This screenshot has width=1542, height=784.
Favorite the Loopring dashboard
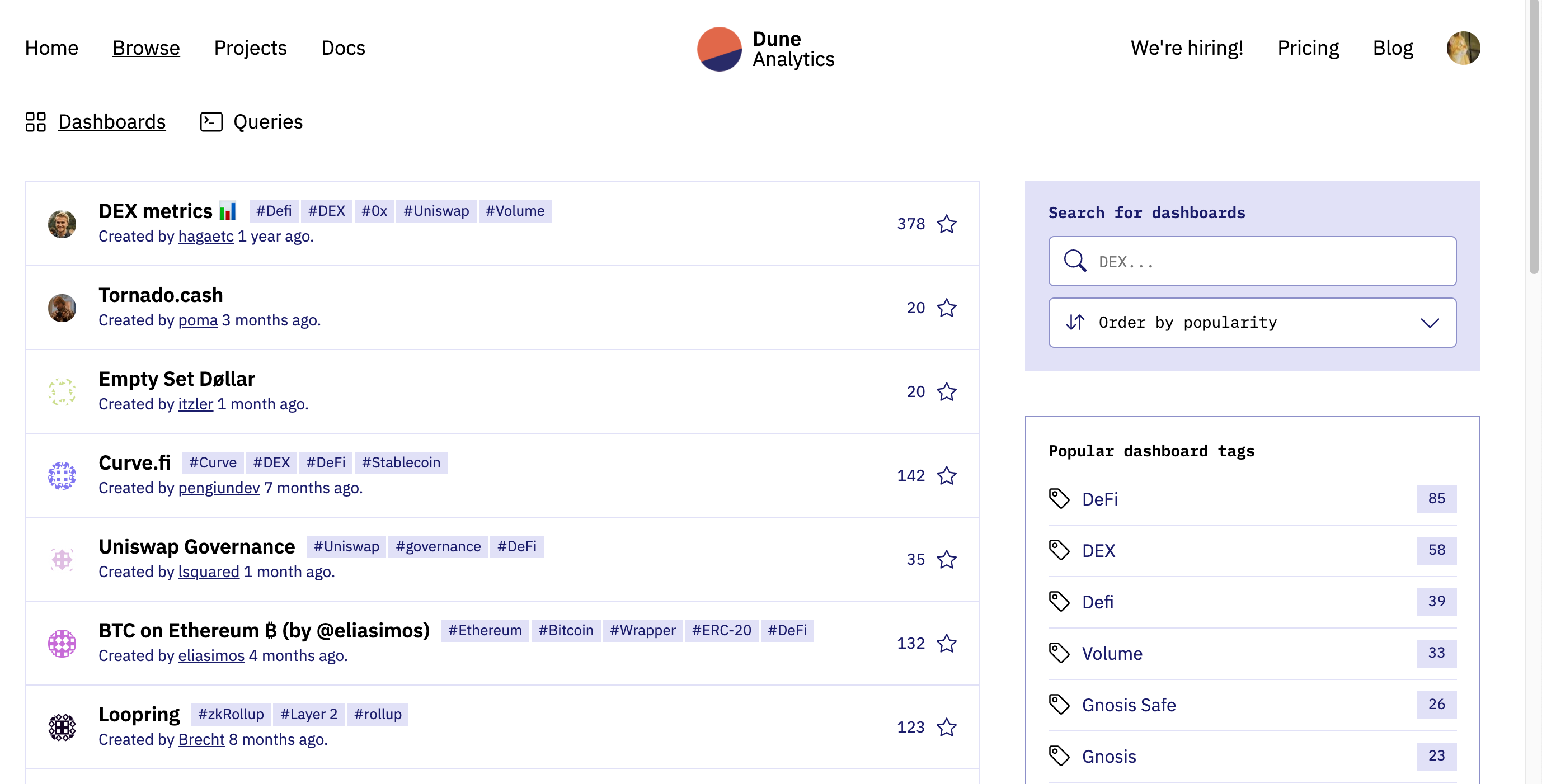946,726
